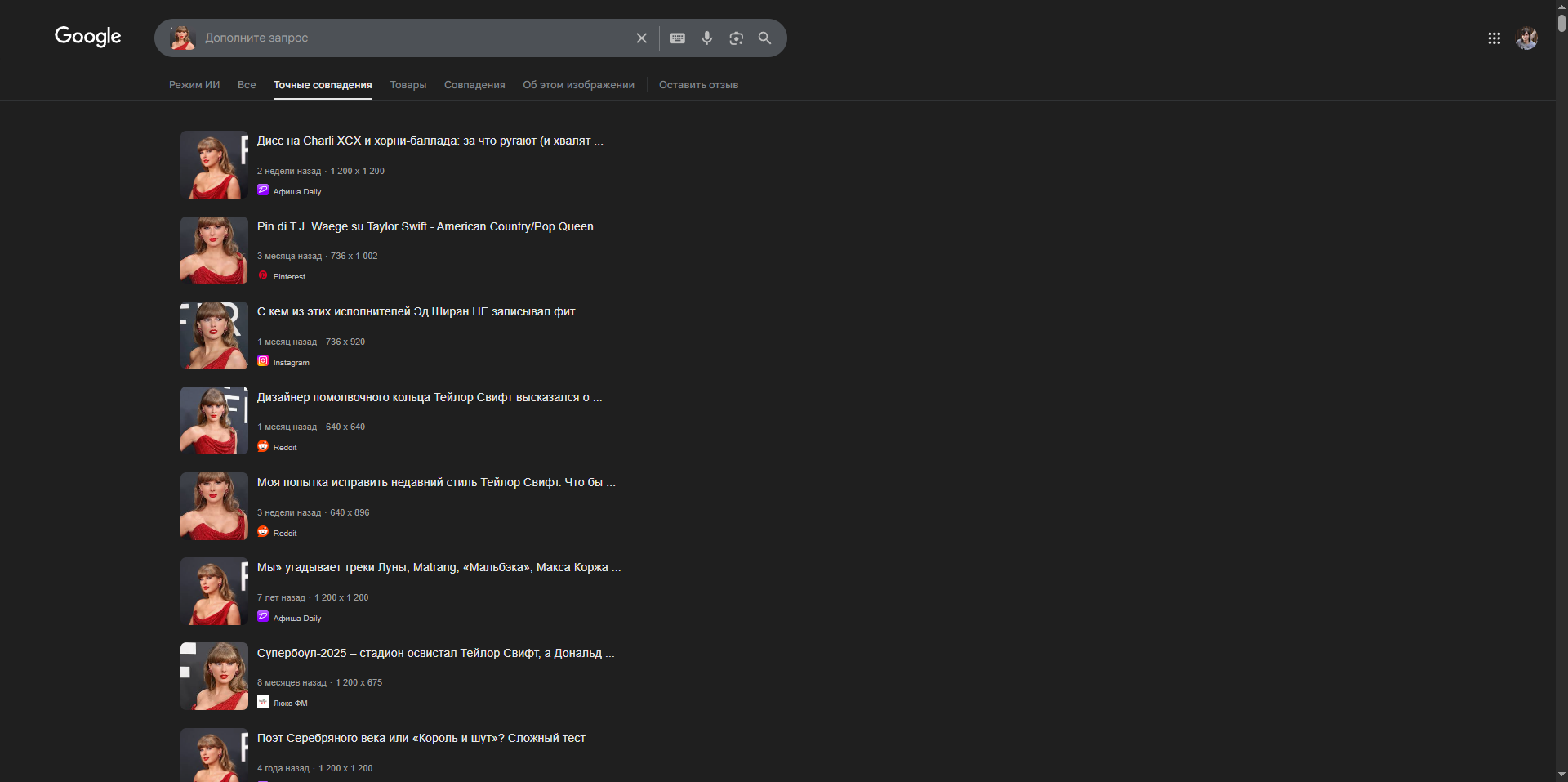Click the "3 недели назад · 640 x 896" text
This screenshot has width=1568, height=782.
[314, 512]
